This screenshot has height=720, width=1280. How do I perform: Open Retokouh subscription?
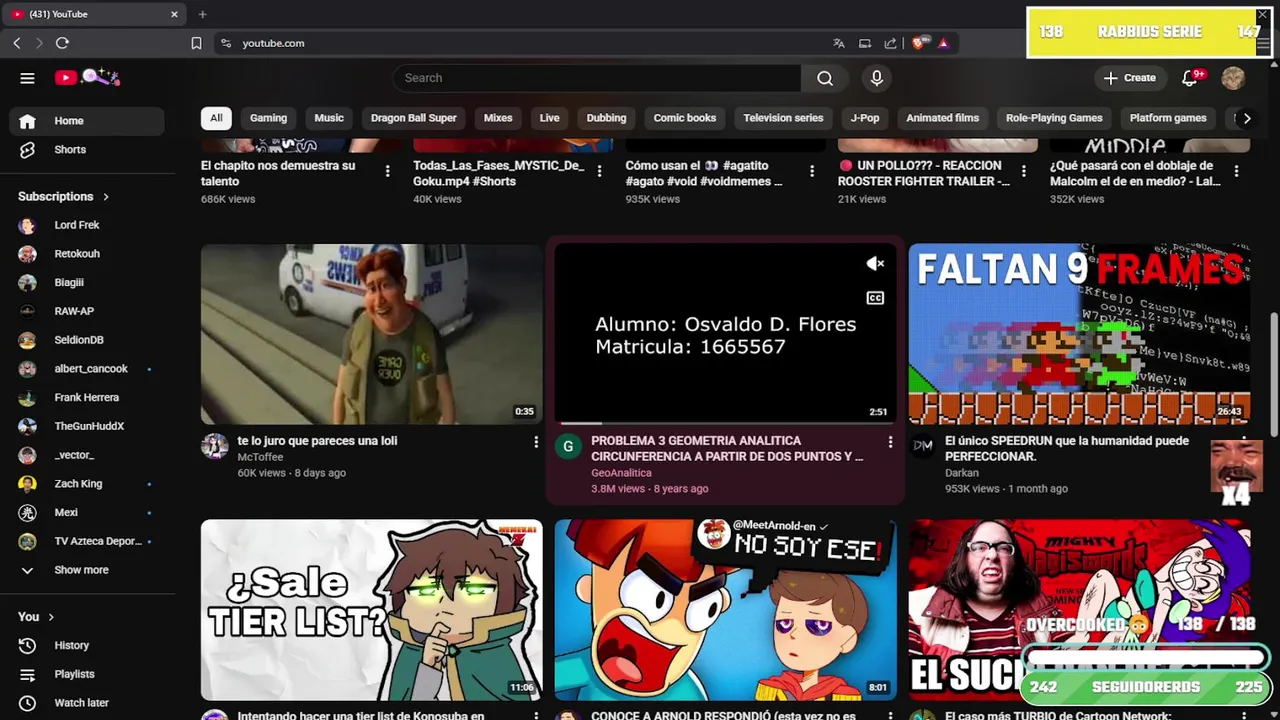[x=85, y=254]
